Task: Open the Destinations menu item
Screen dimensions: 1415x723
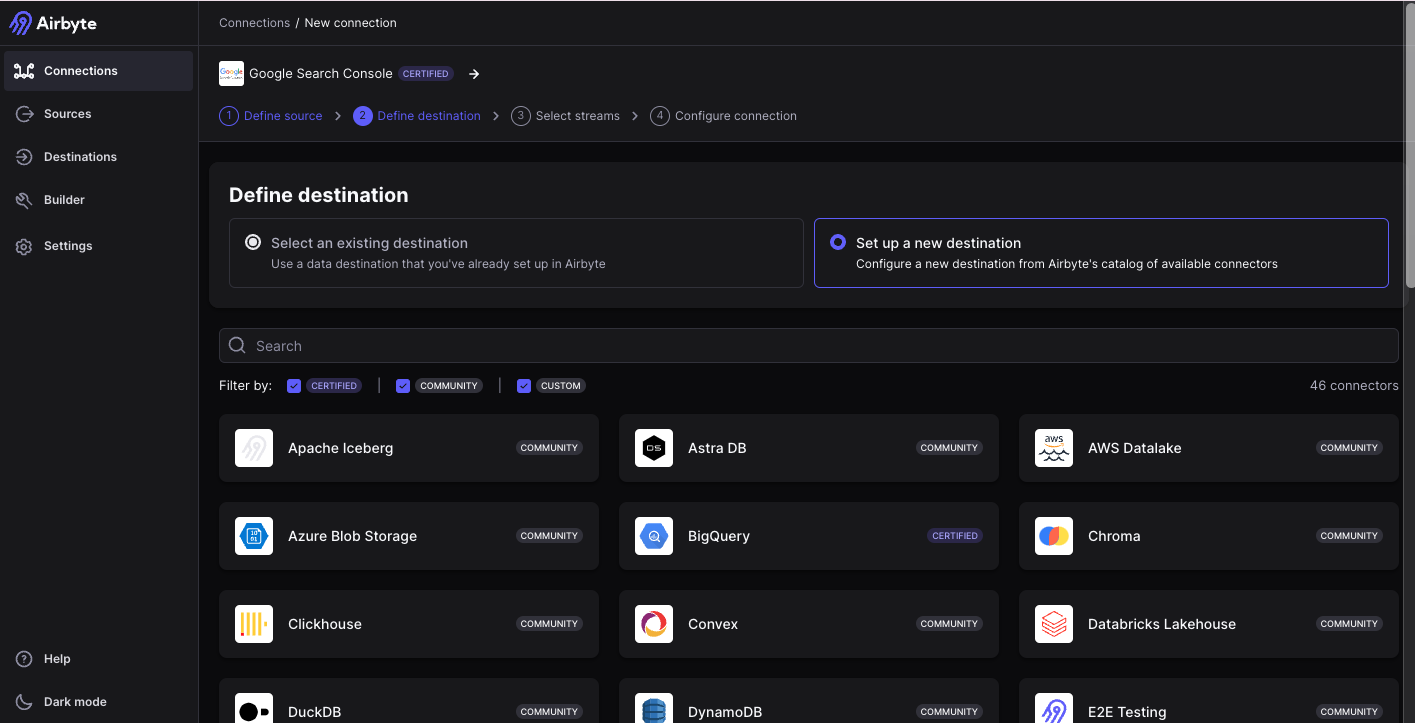Action: tap(98, 157)
